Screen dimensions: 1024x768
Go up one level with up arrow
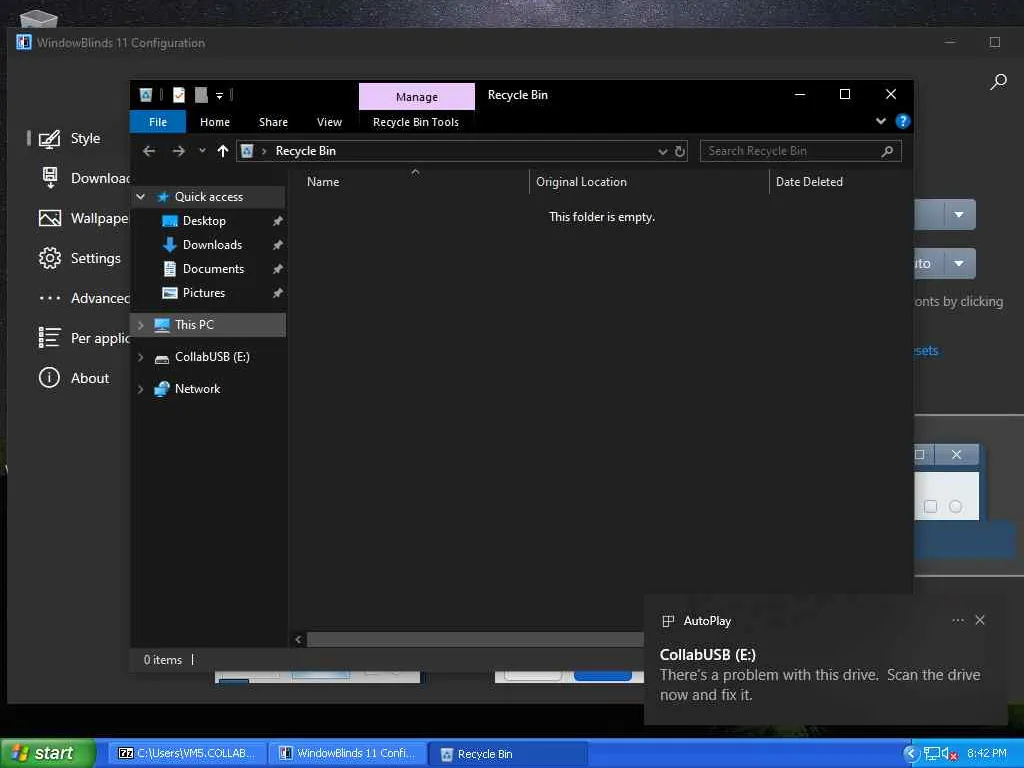click(x=223, y=151)
